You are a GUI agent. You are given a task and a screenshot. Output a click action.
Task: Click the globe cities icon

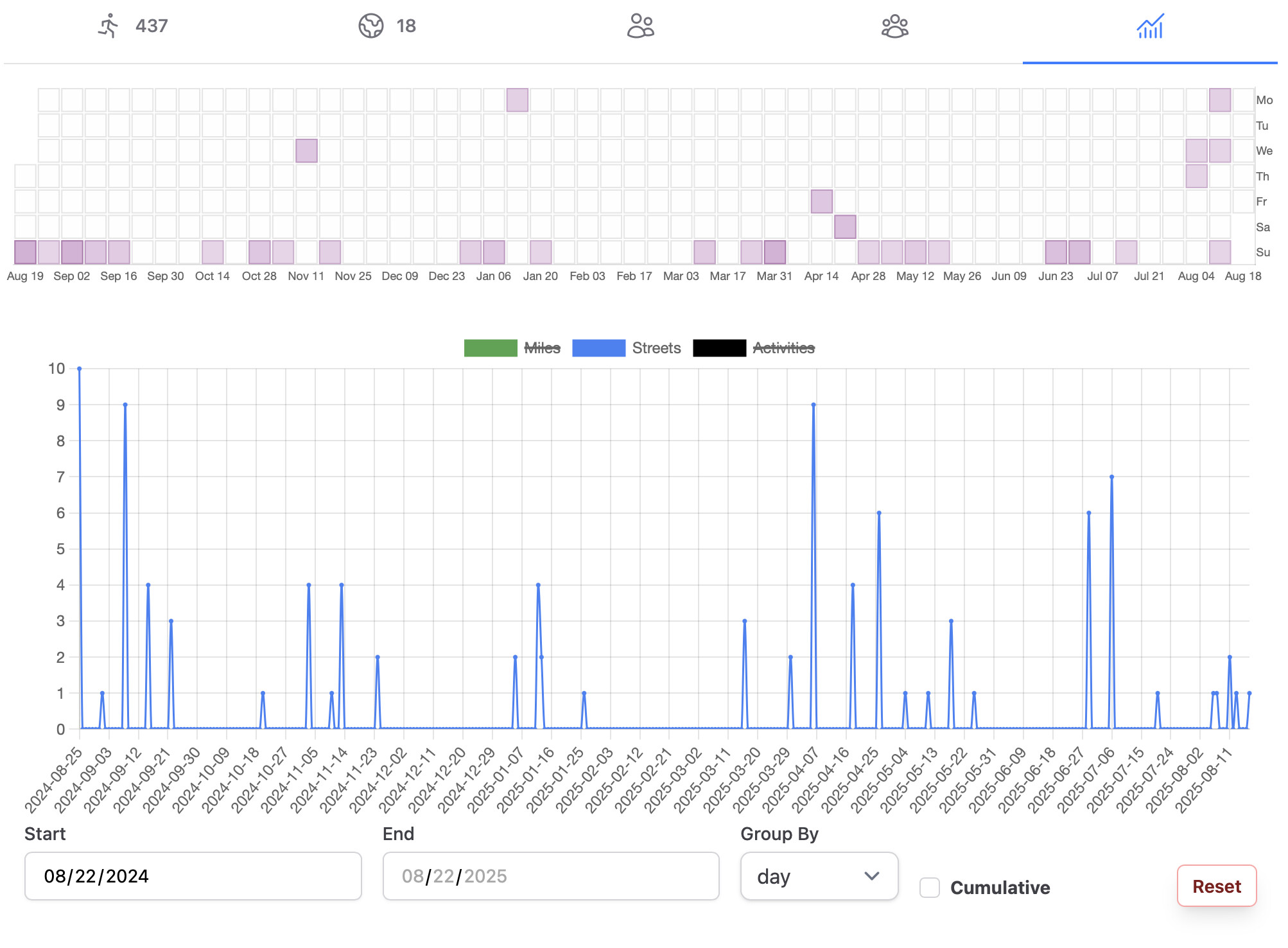tap(370, 26)
